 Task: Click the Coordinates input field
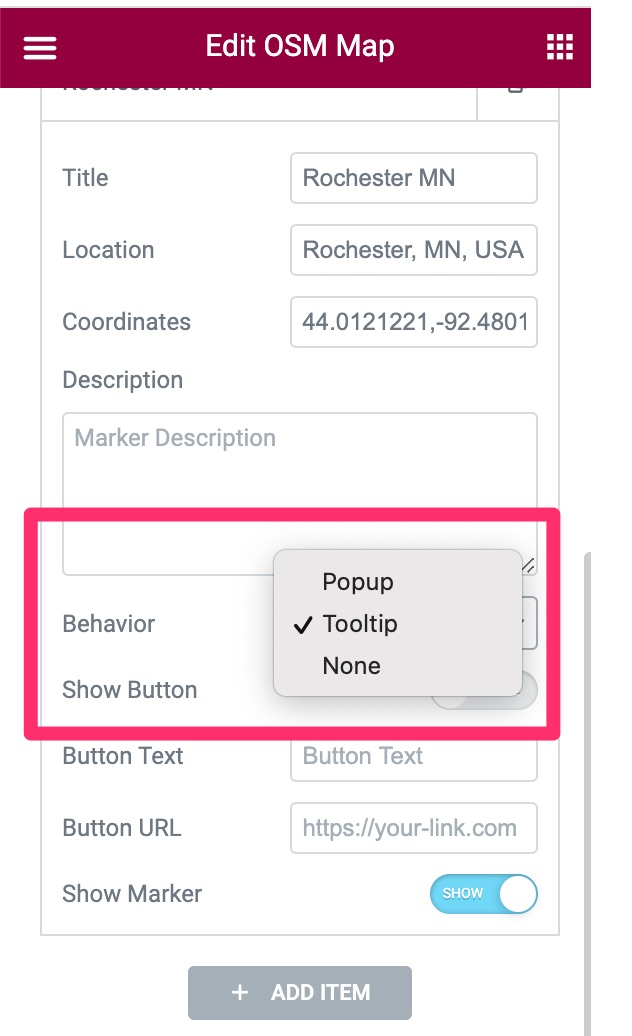point(413,322)
